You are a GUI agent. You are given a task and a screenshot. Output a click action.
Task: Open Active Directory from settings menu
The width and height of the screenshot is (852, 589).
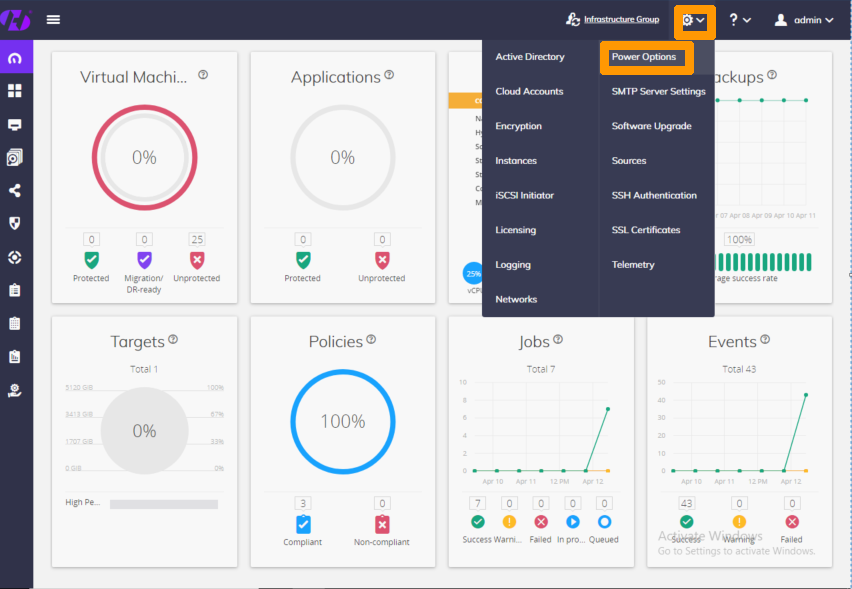530,57
